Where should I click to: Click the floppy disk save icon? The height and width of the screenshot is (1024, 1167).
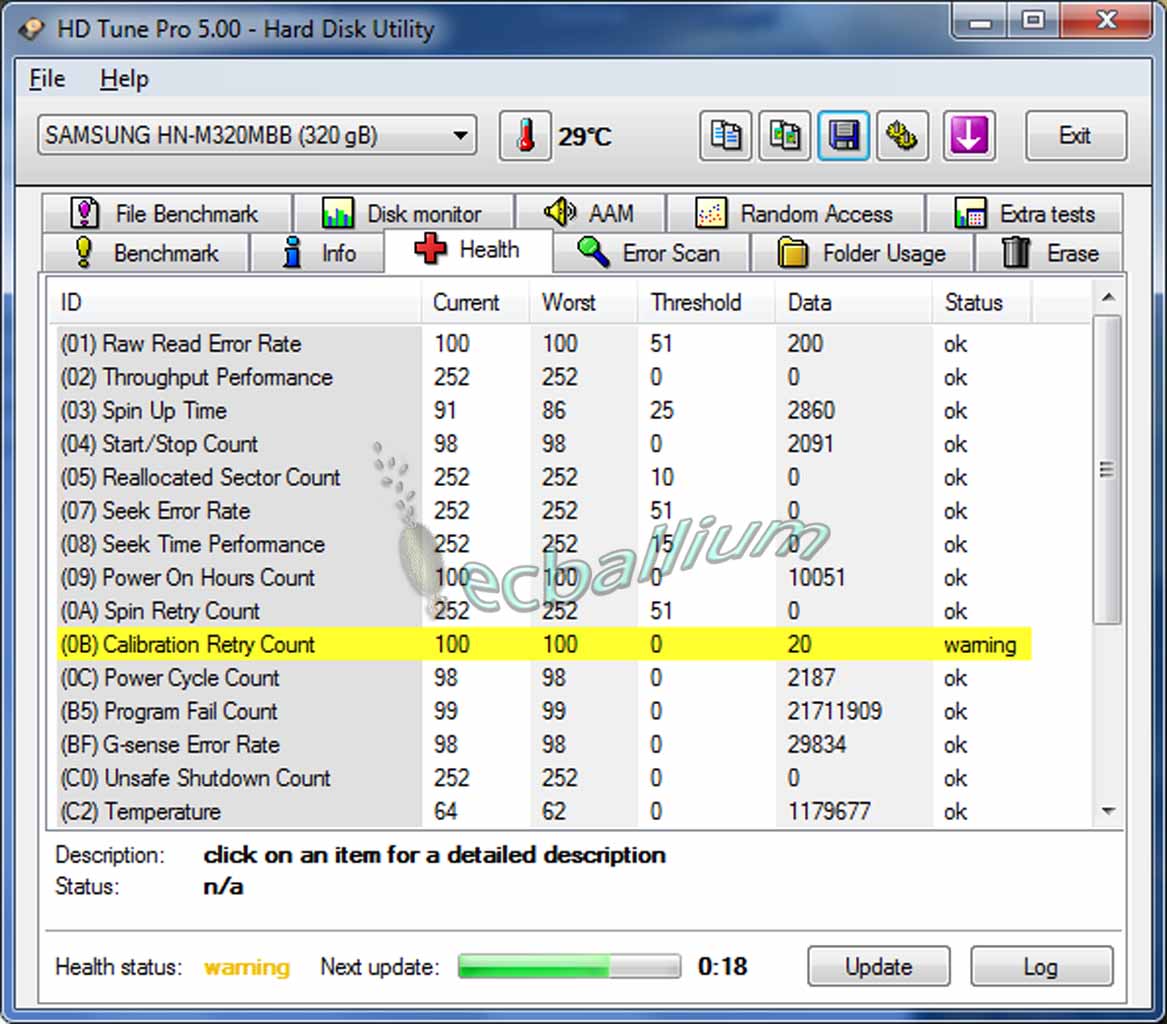843,135
